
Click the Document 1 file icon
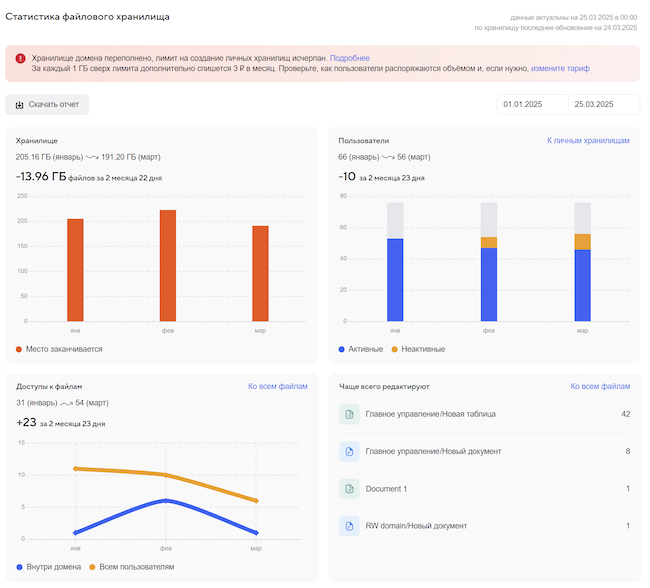pyautogui.click(x=349, y=488)
